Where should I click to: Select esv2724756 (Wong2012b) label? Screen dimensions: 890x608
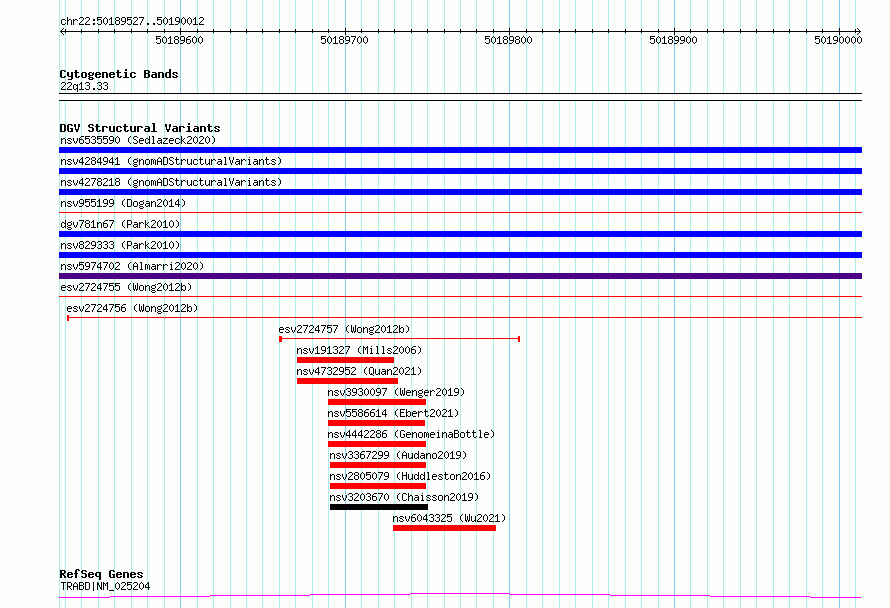[132, 308]
